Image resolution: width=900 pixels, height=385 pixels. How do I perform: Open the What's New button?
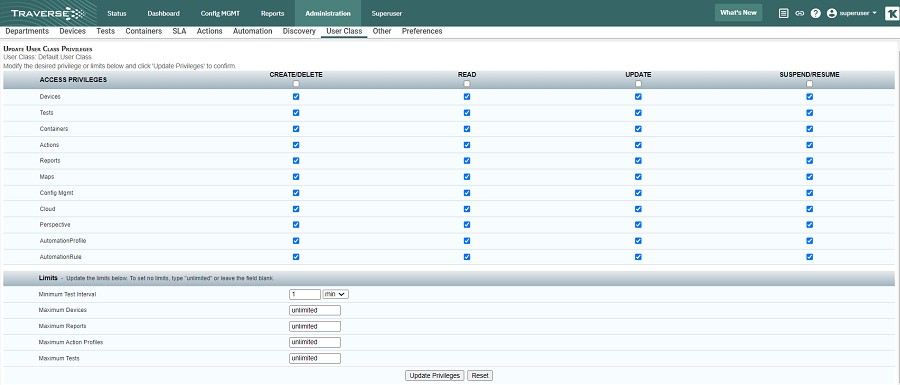pos(738,13)
